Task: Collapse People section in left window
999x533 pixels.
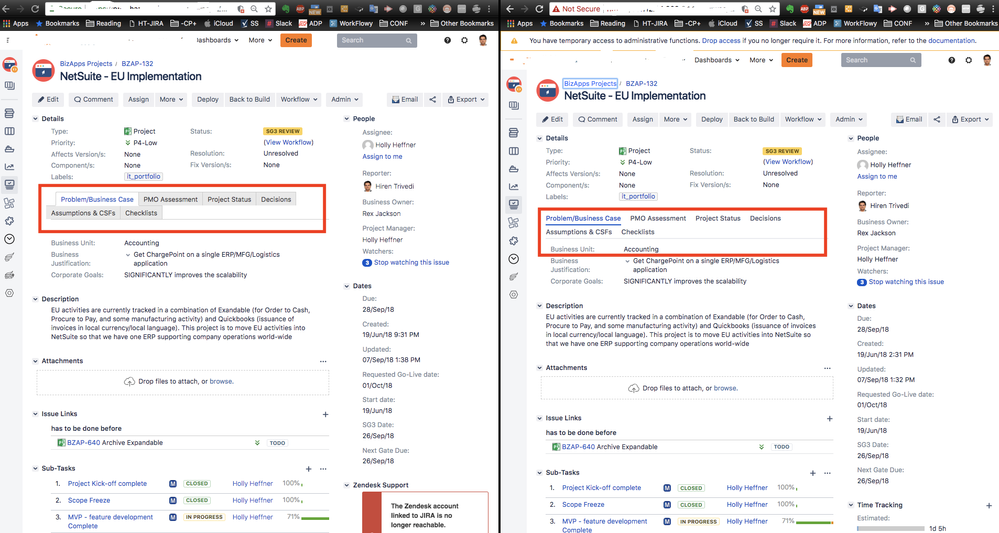Action: click(347, 118)
